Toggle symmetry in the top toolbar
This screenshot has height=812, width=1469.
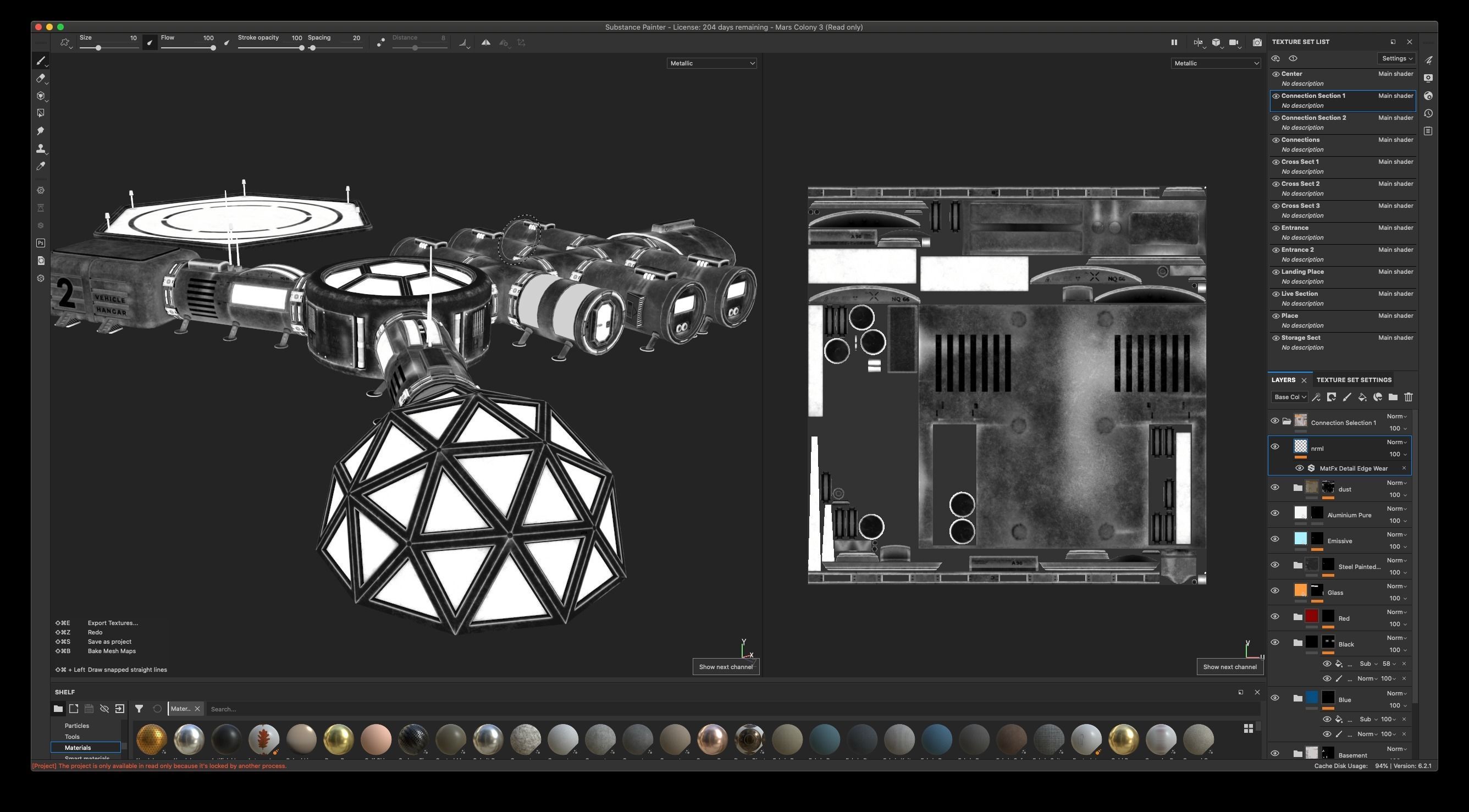486,42
